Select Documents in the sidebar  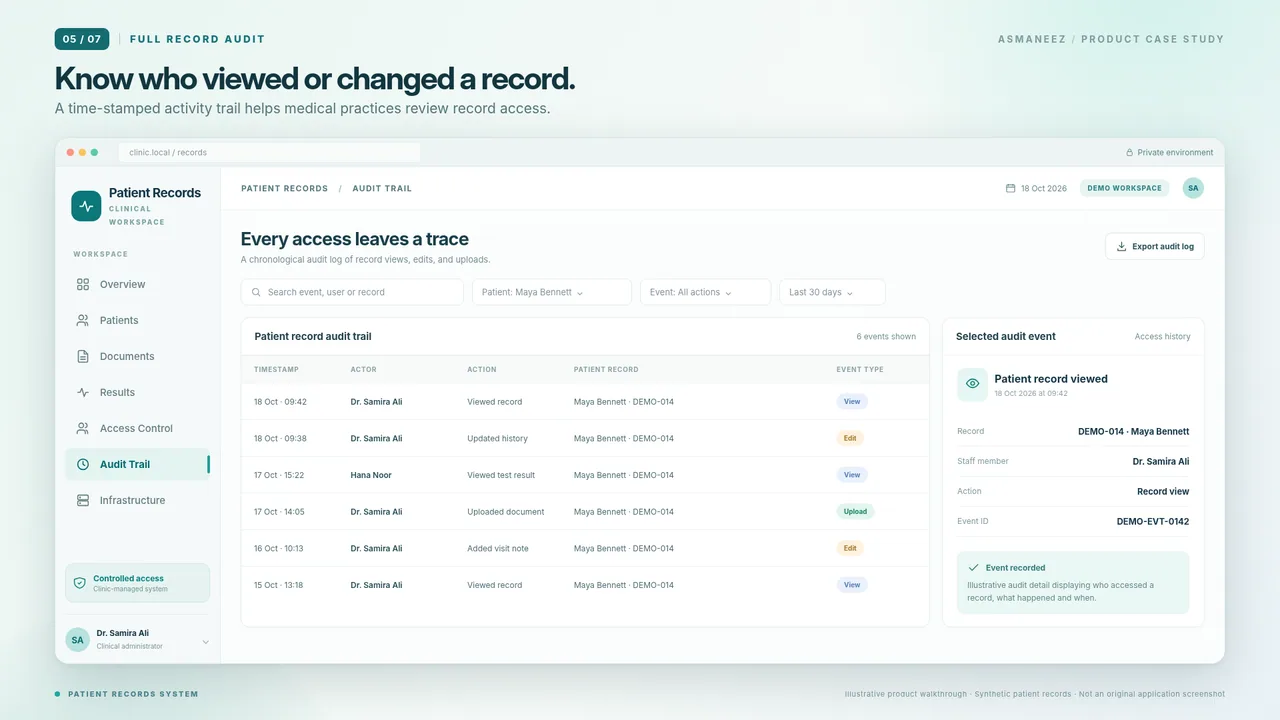click(138, 356)
